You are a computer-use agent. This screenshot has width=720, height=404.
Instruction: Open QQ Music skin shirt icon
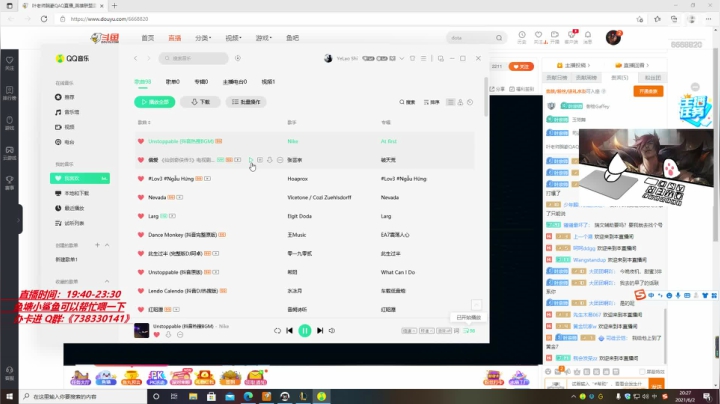[412, 58]
